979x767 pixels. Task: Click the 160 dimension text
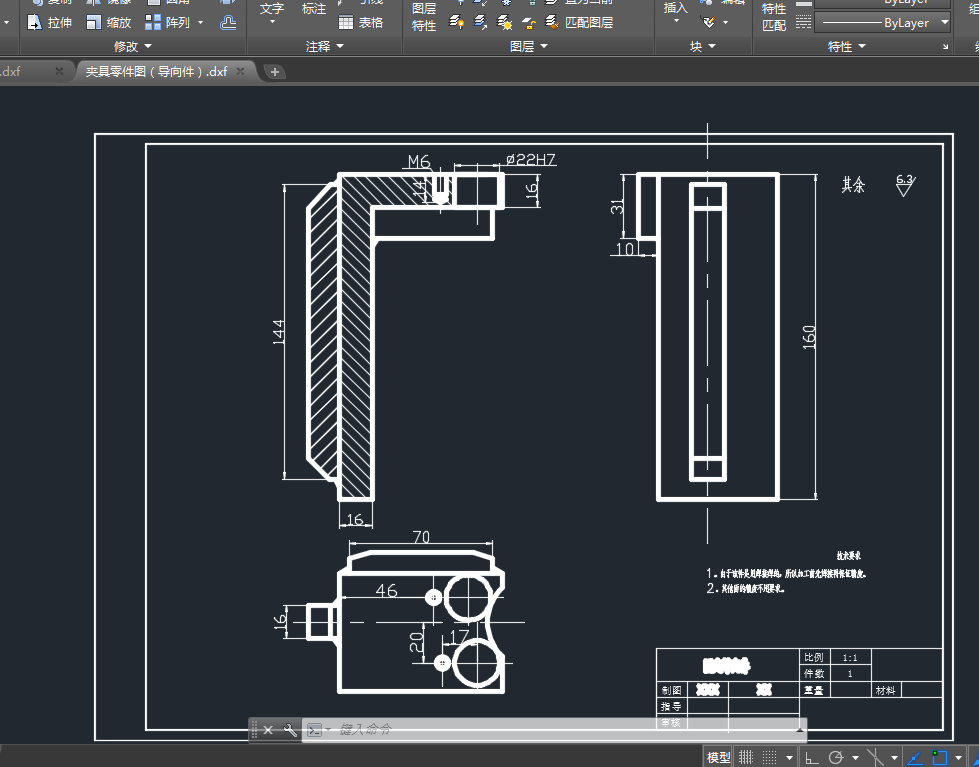[809, 337]
